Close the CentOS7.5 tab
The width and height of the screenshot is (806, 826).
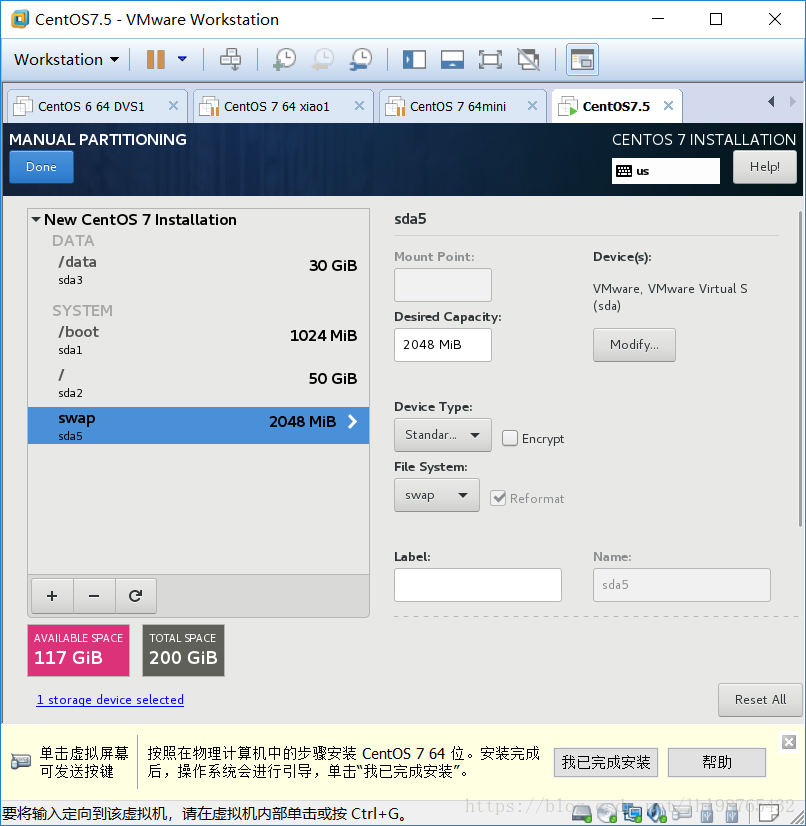[668, 106]
